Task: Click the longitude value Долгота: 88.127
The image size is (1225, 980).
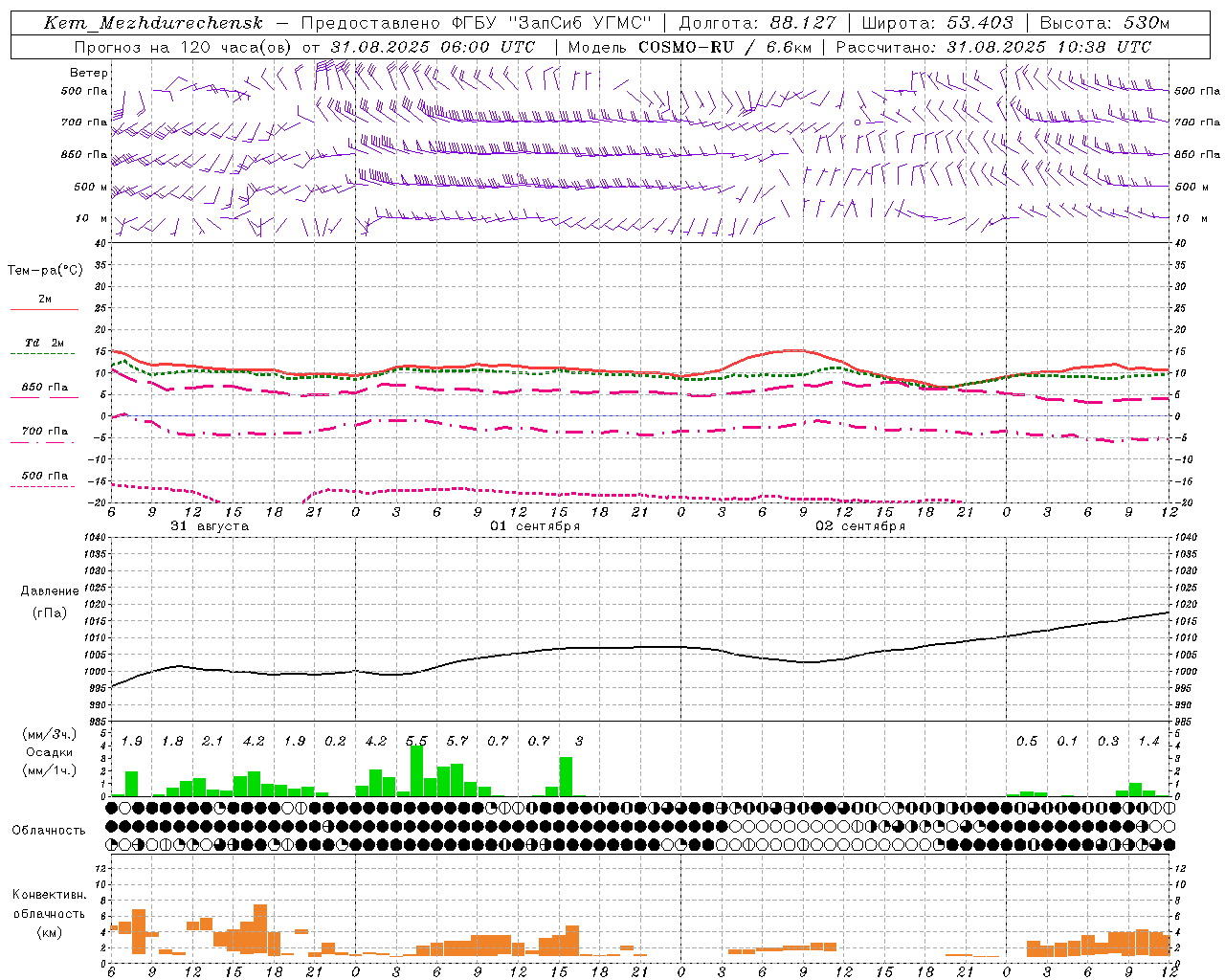Action: tap(758, 23)
